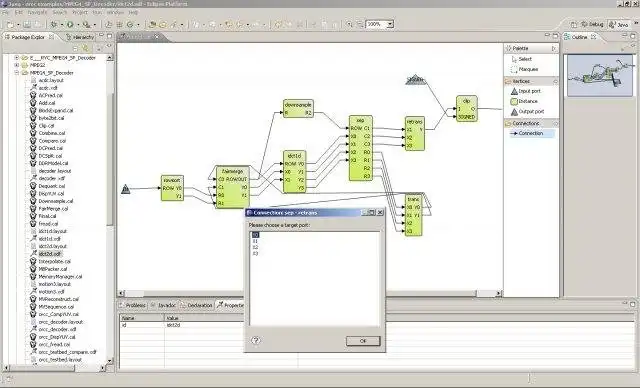Select the clip instance node
The width and height of the screenshot is (640, 388).
click(467, 109)
